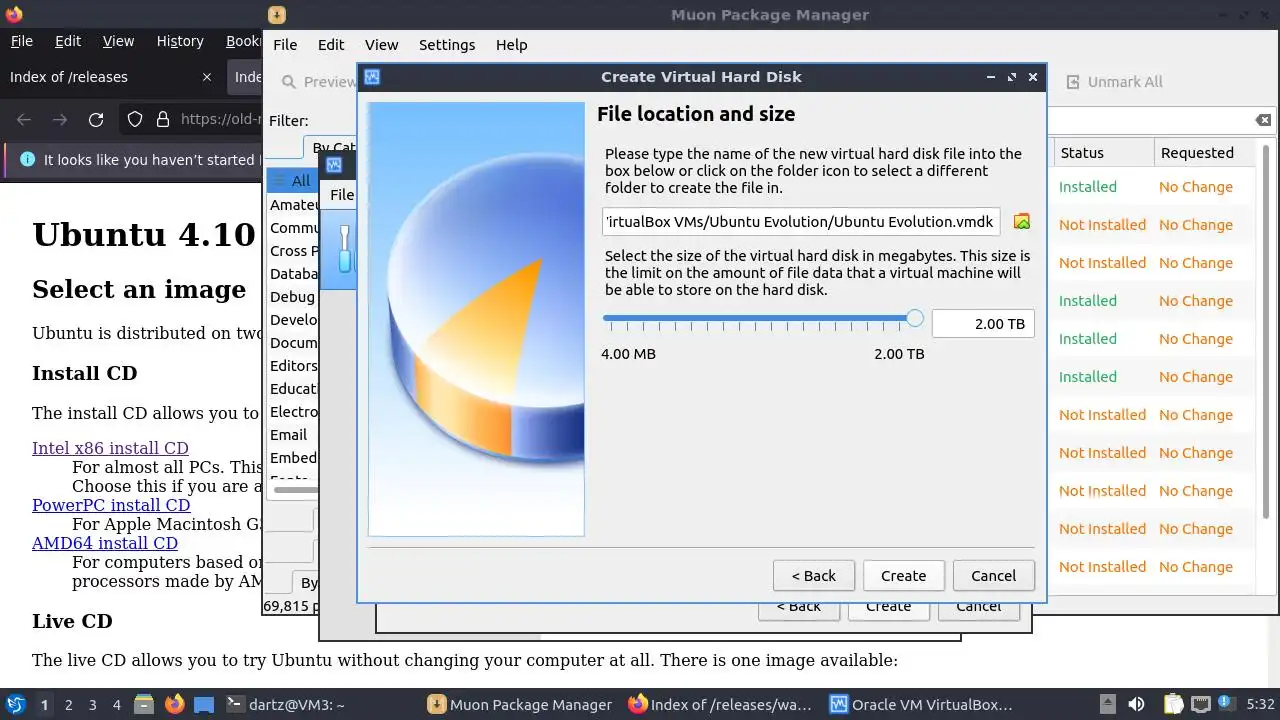Viewport: 1280px width, 720px height.
Task: Open the Firefox File menu
Action: (x=21, y=41)
